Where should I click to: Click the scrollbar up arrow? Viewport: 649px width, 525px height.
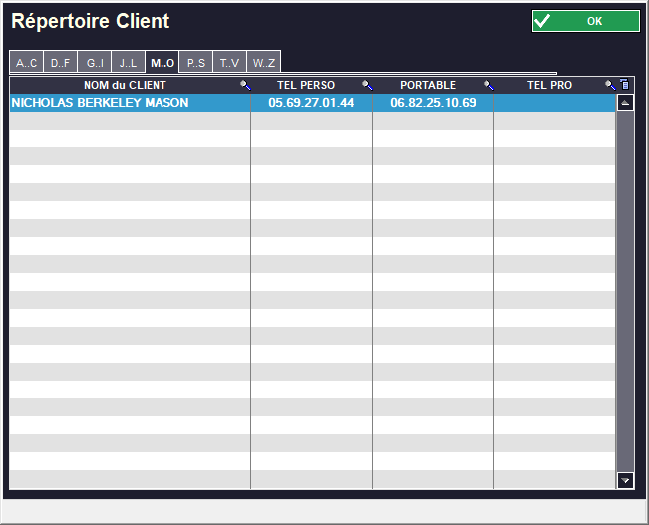(x=626, y=103)
